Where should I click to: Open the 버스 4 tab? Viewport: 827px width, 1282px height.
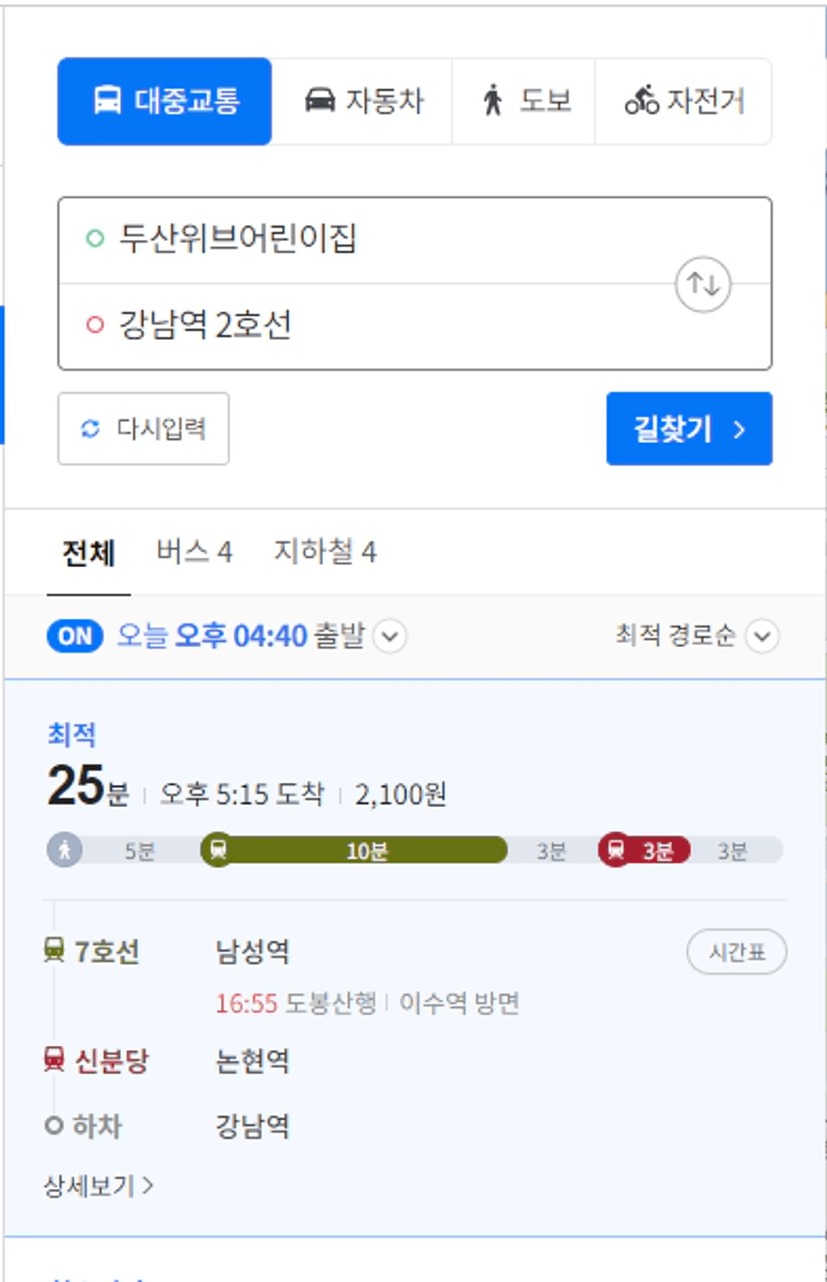(194, 552)
